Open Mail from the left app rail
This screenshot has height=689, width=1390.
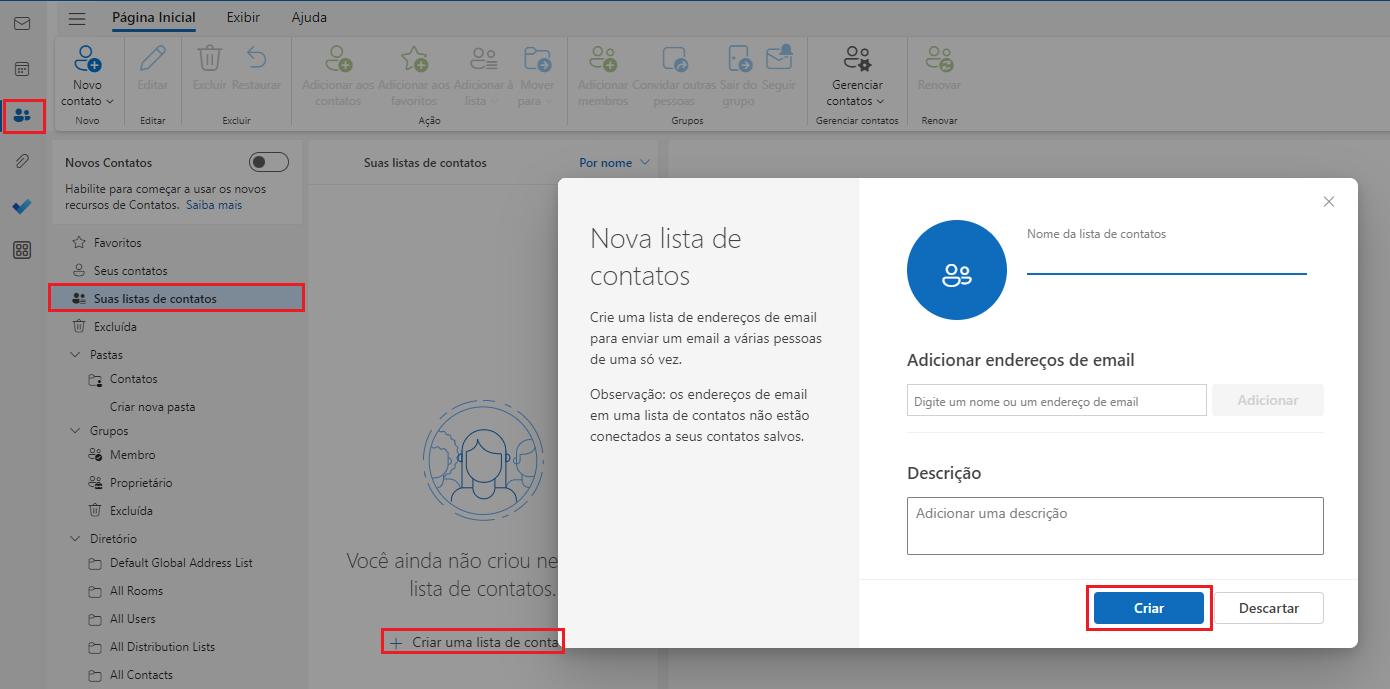[x=22, y=23]
